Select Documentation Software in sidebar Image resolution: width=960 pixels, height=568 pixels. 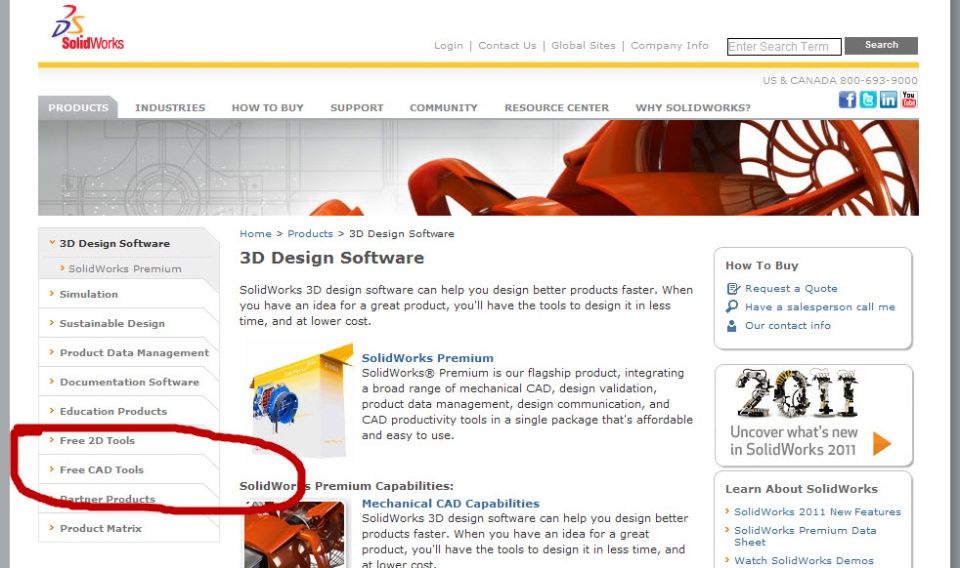point(129,383)
